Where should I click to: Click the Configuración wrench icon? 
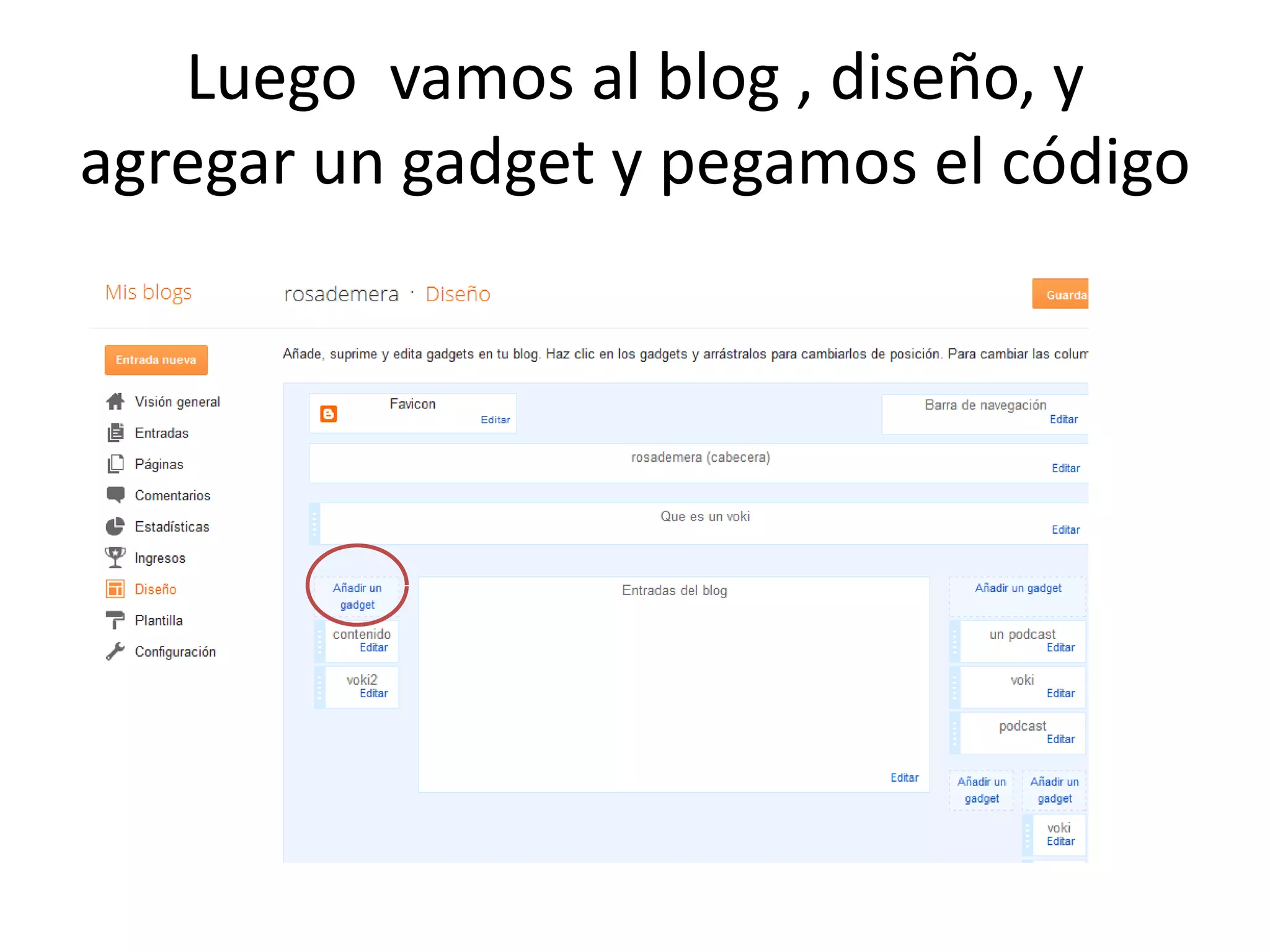pos(115,651)
